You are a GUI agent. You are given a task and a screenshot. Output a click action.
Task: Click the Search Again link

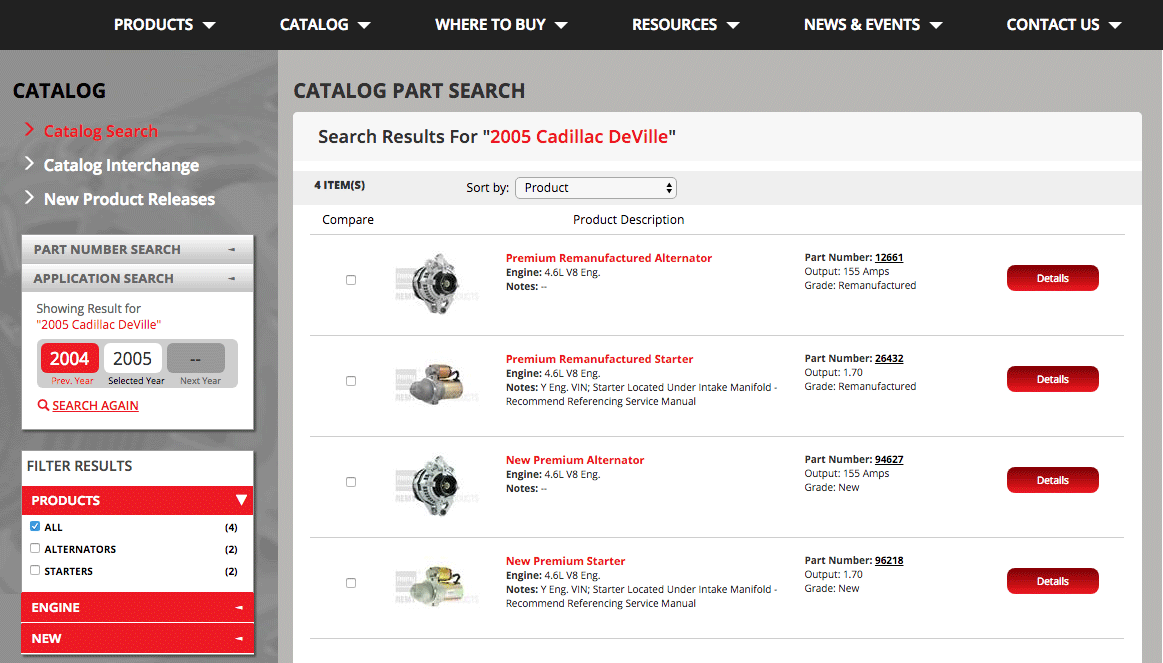click(x=96, y=406)
